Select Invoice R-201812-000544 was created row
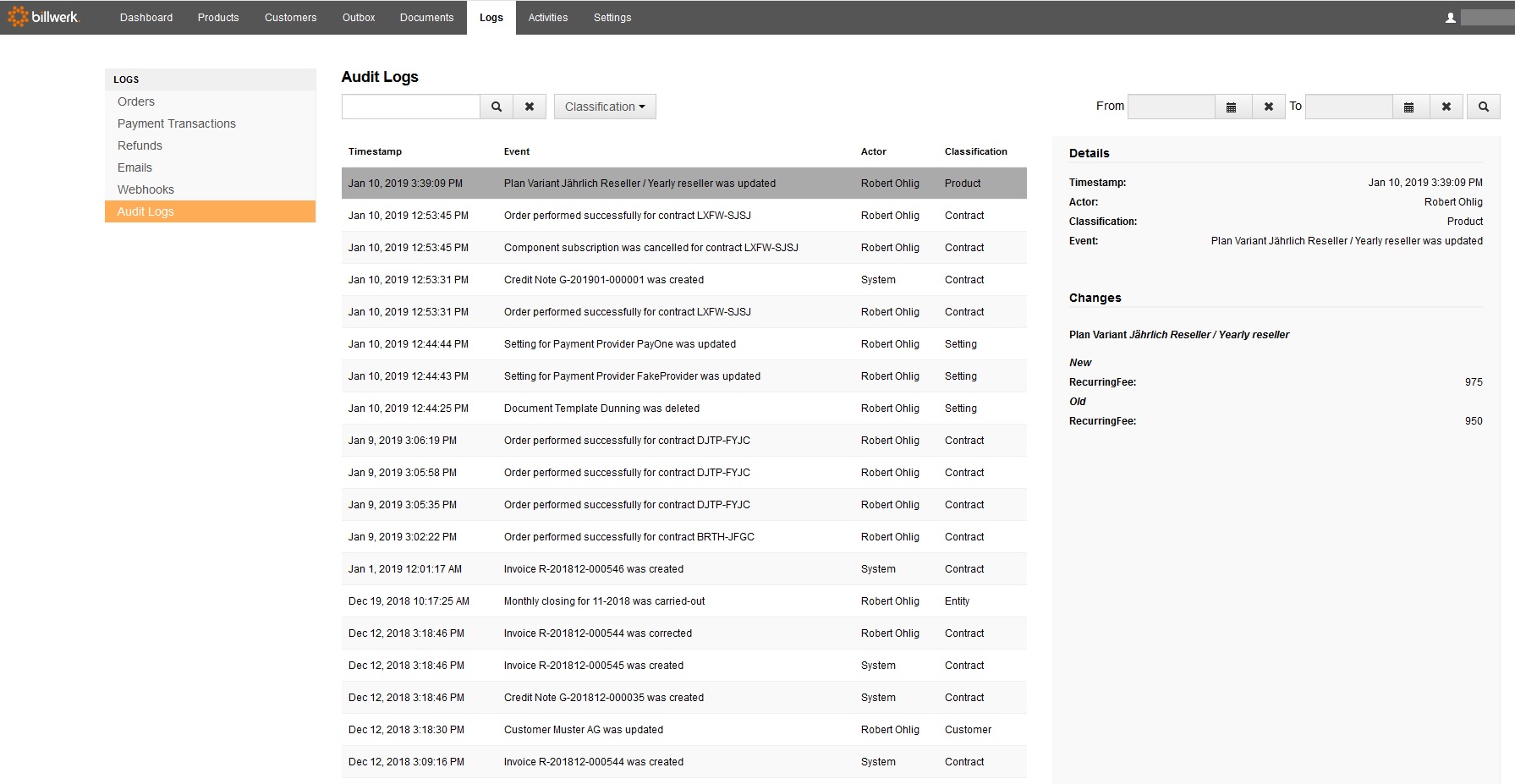Image resolution: width=1515 pixels, height=784 pixels. point(684,762)
